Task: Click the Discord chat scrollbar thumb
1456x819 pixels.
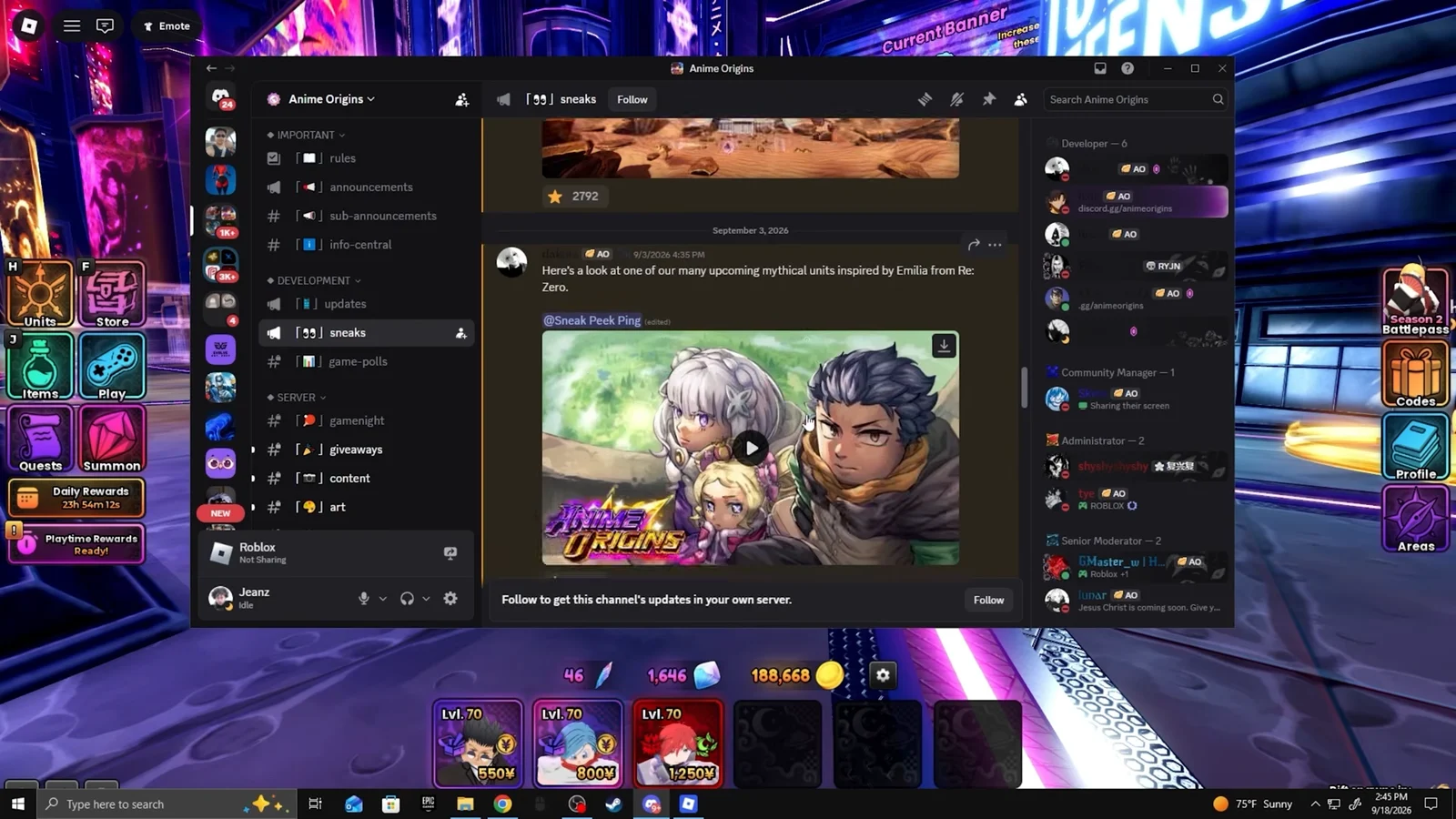Action: tap(1025, 387)
